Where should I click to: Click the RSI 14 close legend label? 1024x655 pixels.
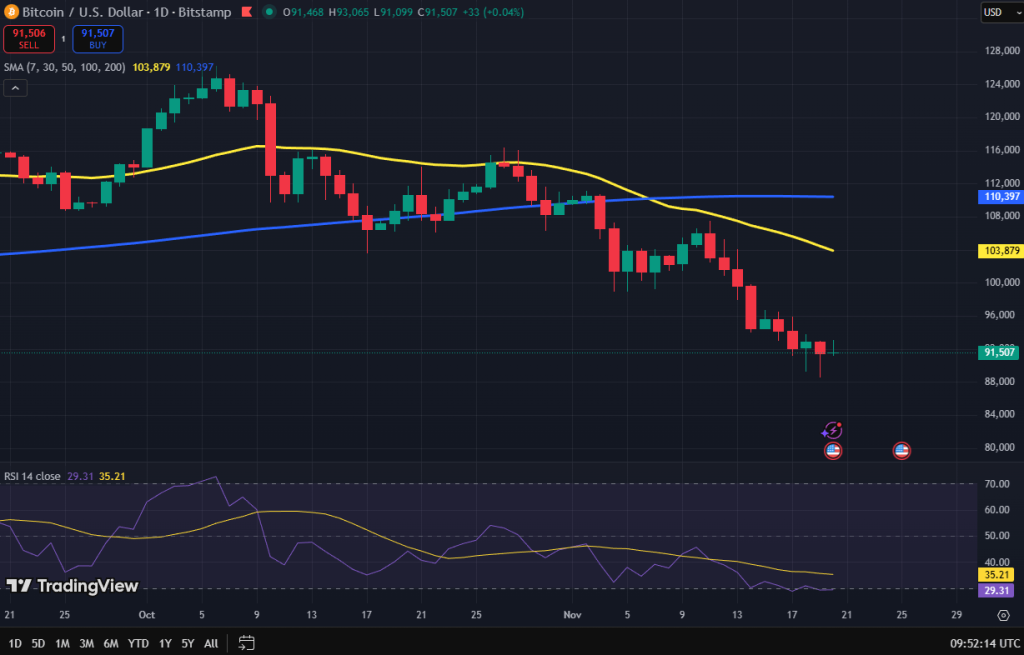32,476
